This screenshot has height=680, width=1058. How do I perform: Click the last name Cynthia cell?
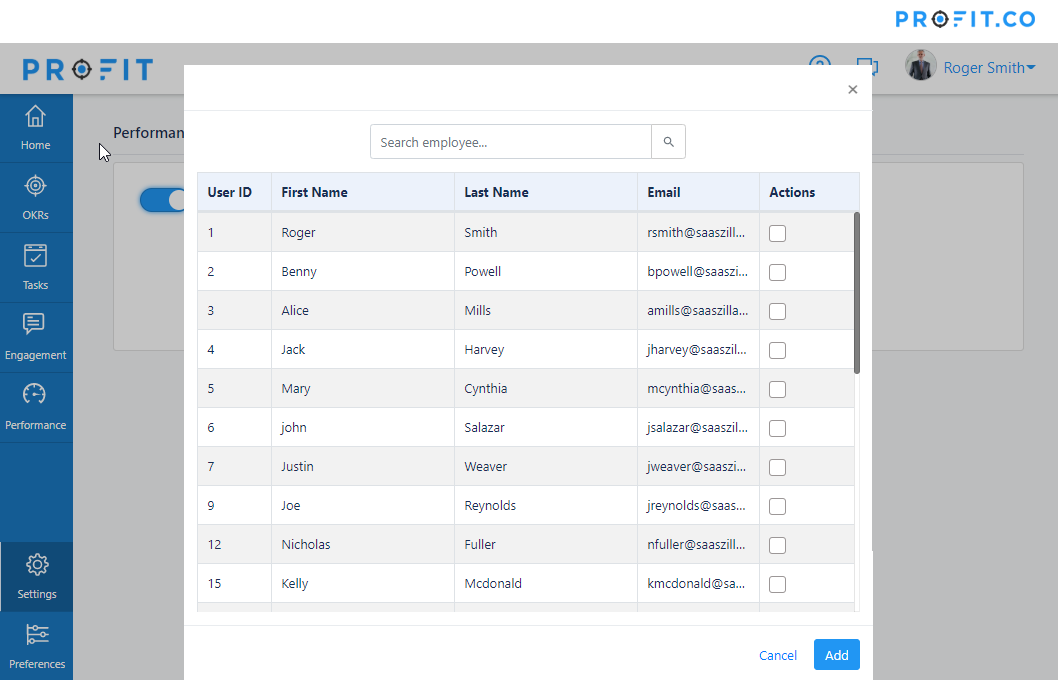[x=546, y=389]
